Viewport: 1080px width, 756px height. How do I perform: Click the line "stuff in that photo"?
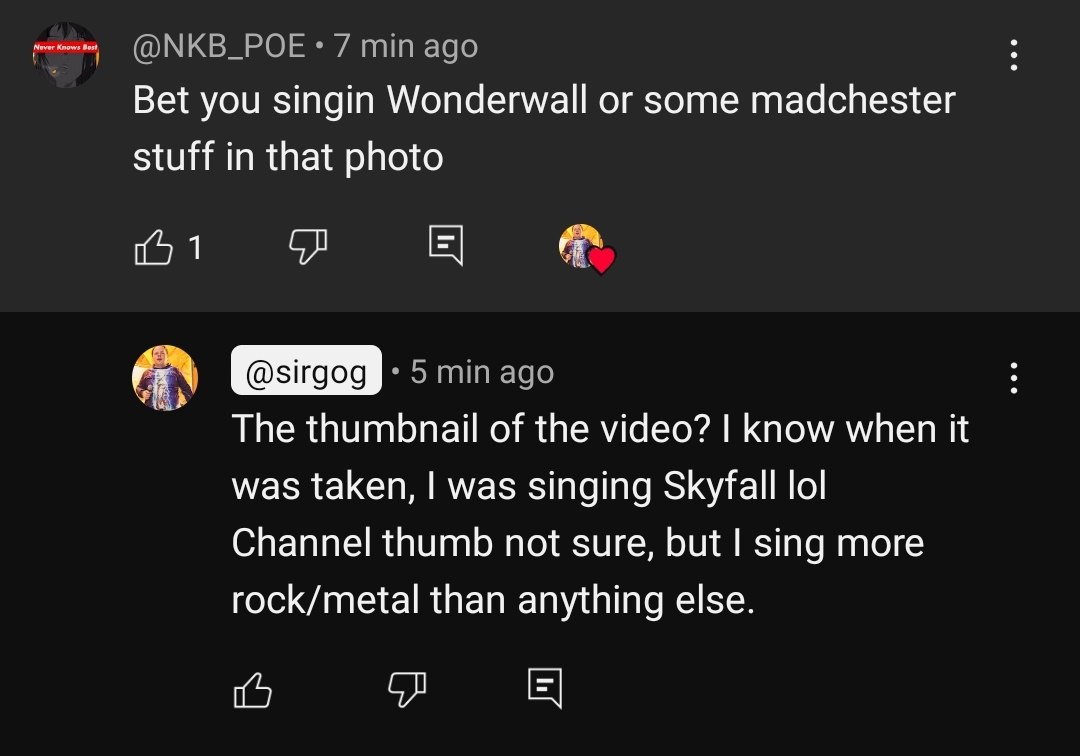click(x=288, y=157)
